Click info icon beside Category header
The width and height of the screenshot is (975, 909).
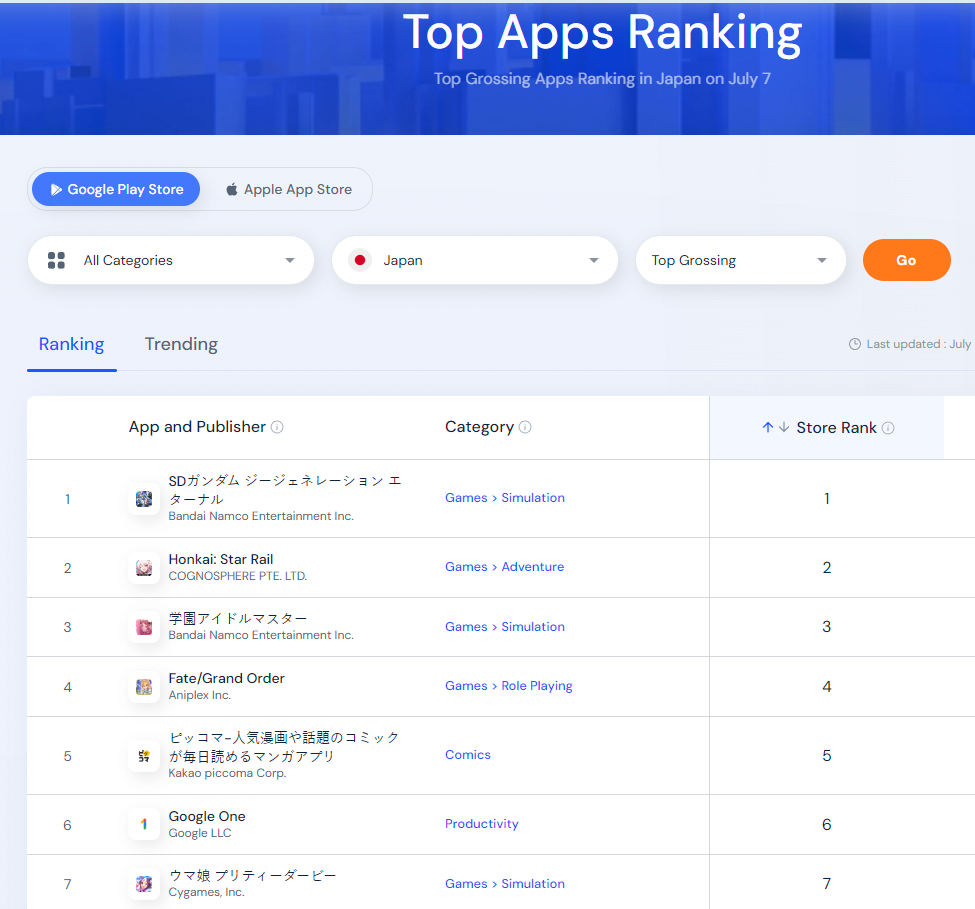point(525,427)
